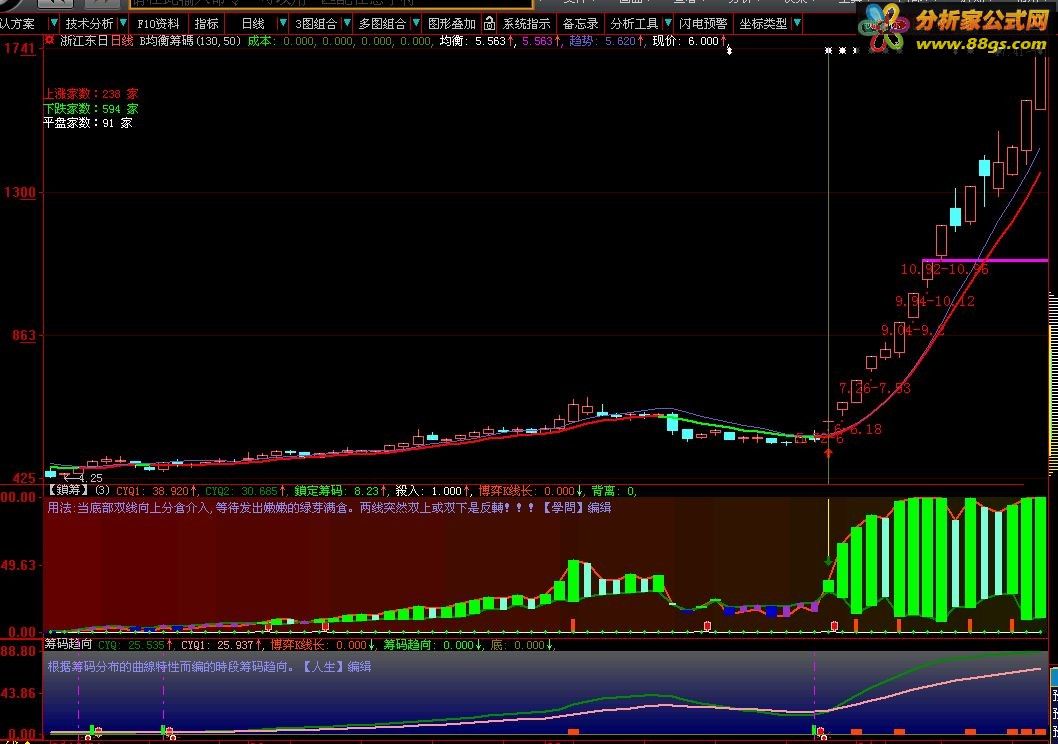Select the 技术分析 toolbar tab
The image size is (1058, 744).
(89, 24)
